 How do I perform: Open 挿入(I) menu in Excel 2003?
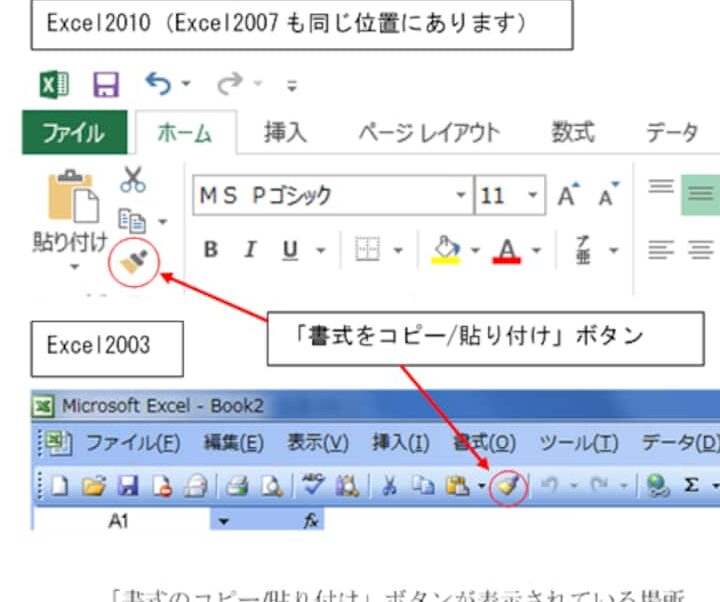click(401, 443)
